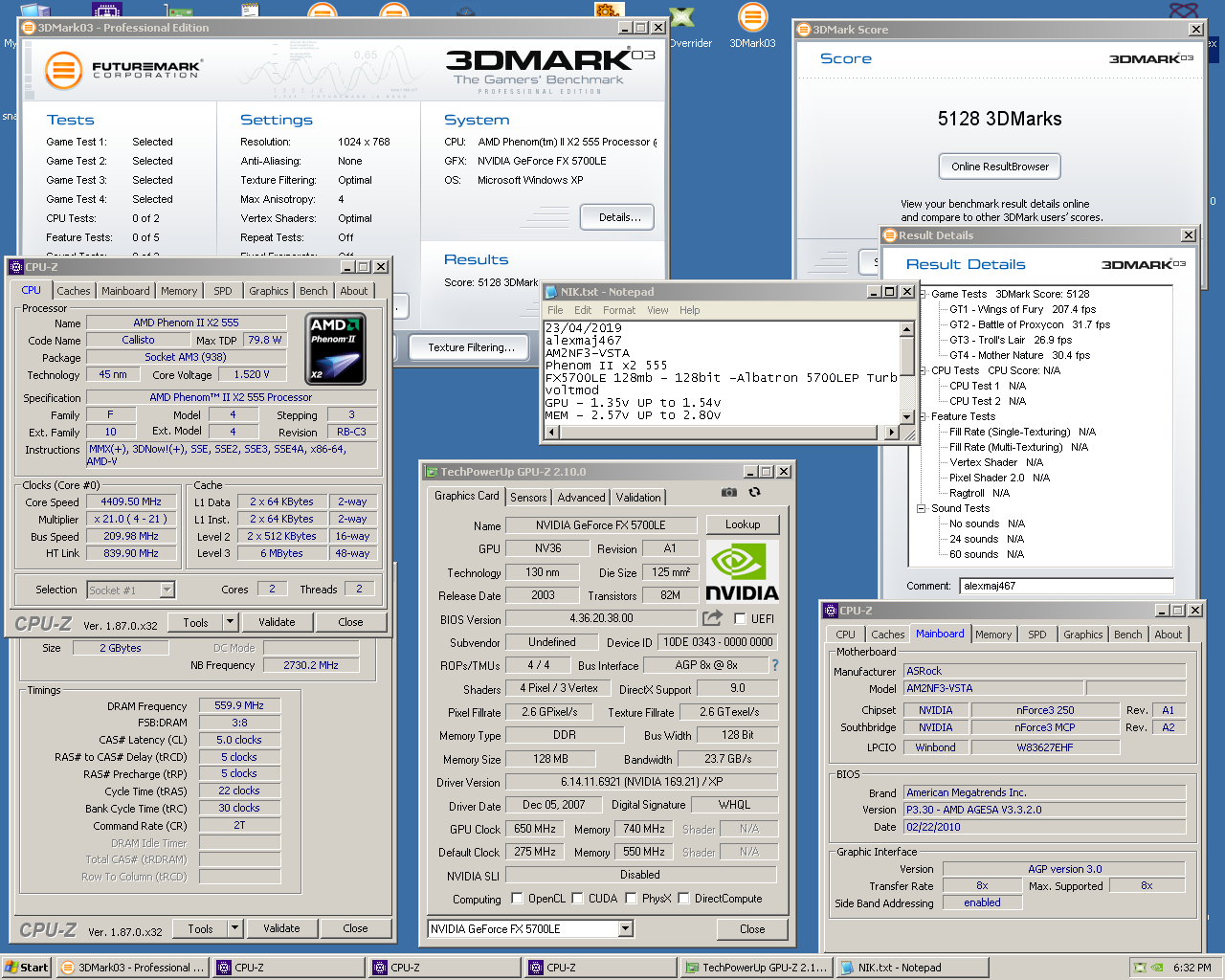Toggle the DirectCompute checkbox

683,898
